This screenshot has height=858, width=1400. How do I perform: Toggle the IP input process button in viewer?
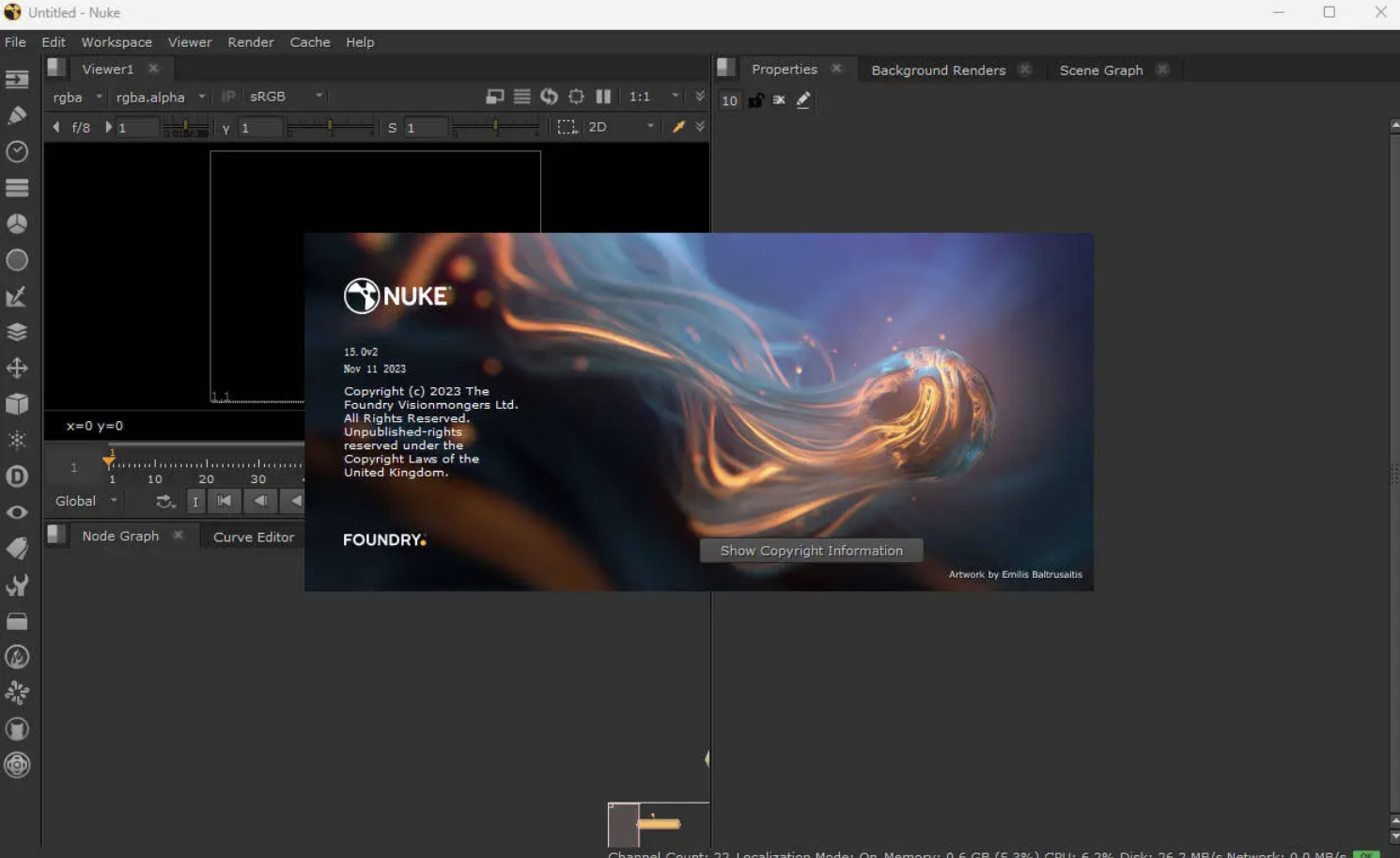click(x=228, y=96)
